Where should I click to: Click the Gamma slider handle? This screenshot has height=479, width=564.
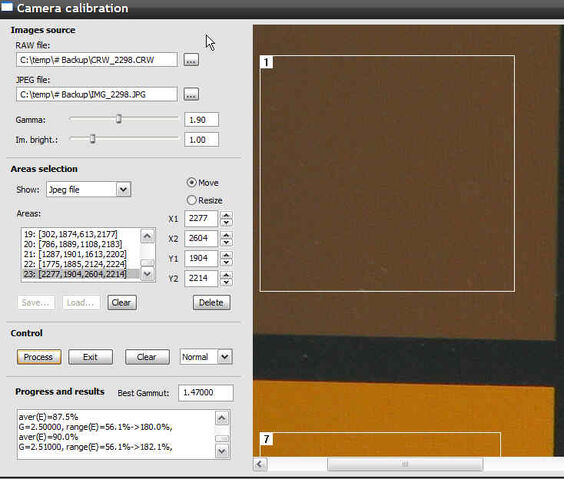pyautogui.click(x=119, y=119)
